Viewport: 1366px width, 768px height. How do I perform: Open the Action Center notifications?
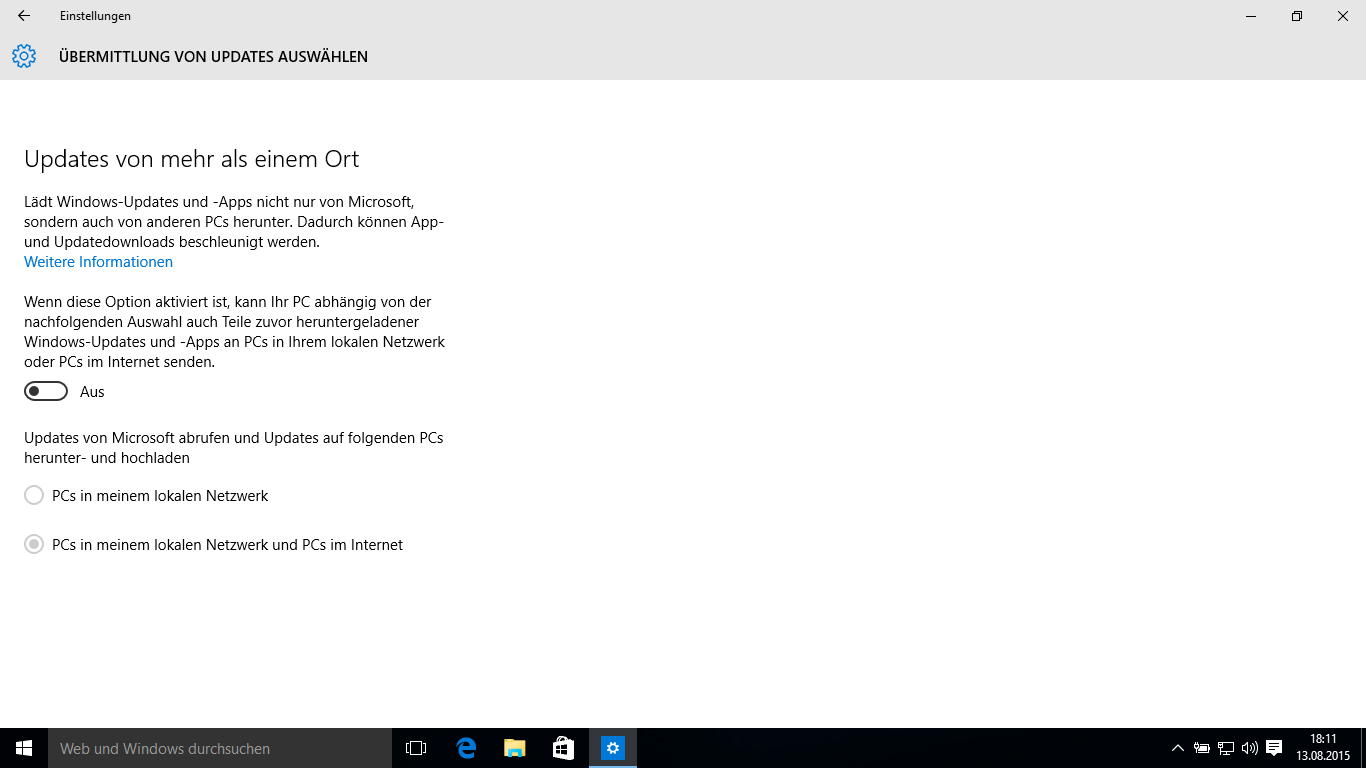(x=1274, y=748)
